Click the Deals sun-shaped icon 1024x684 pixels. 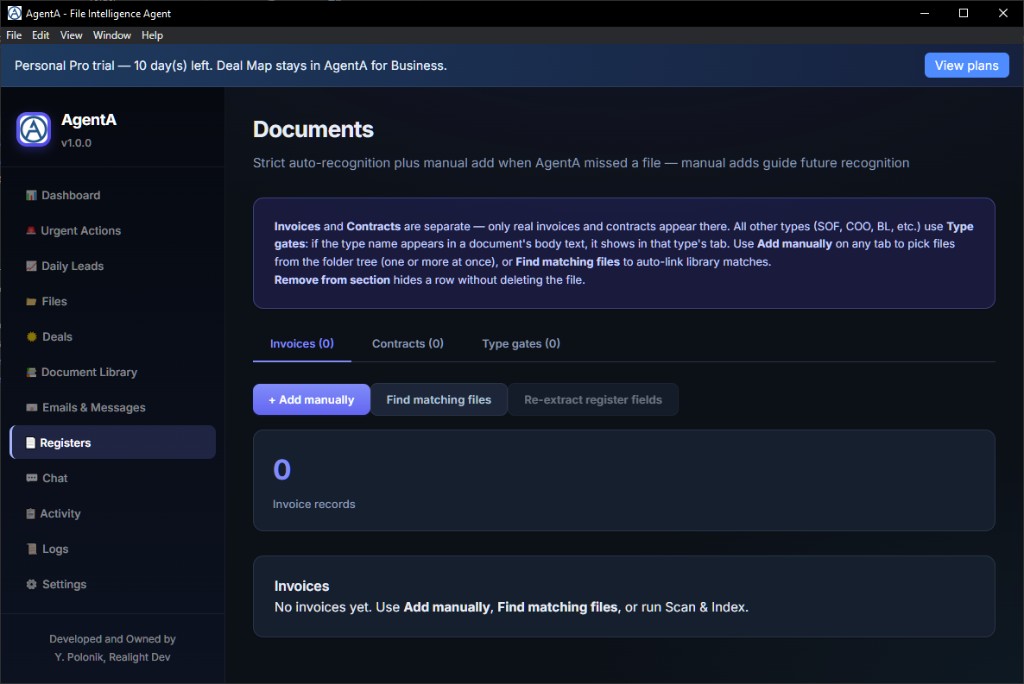click(31, 336)
